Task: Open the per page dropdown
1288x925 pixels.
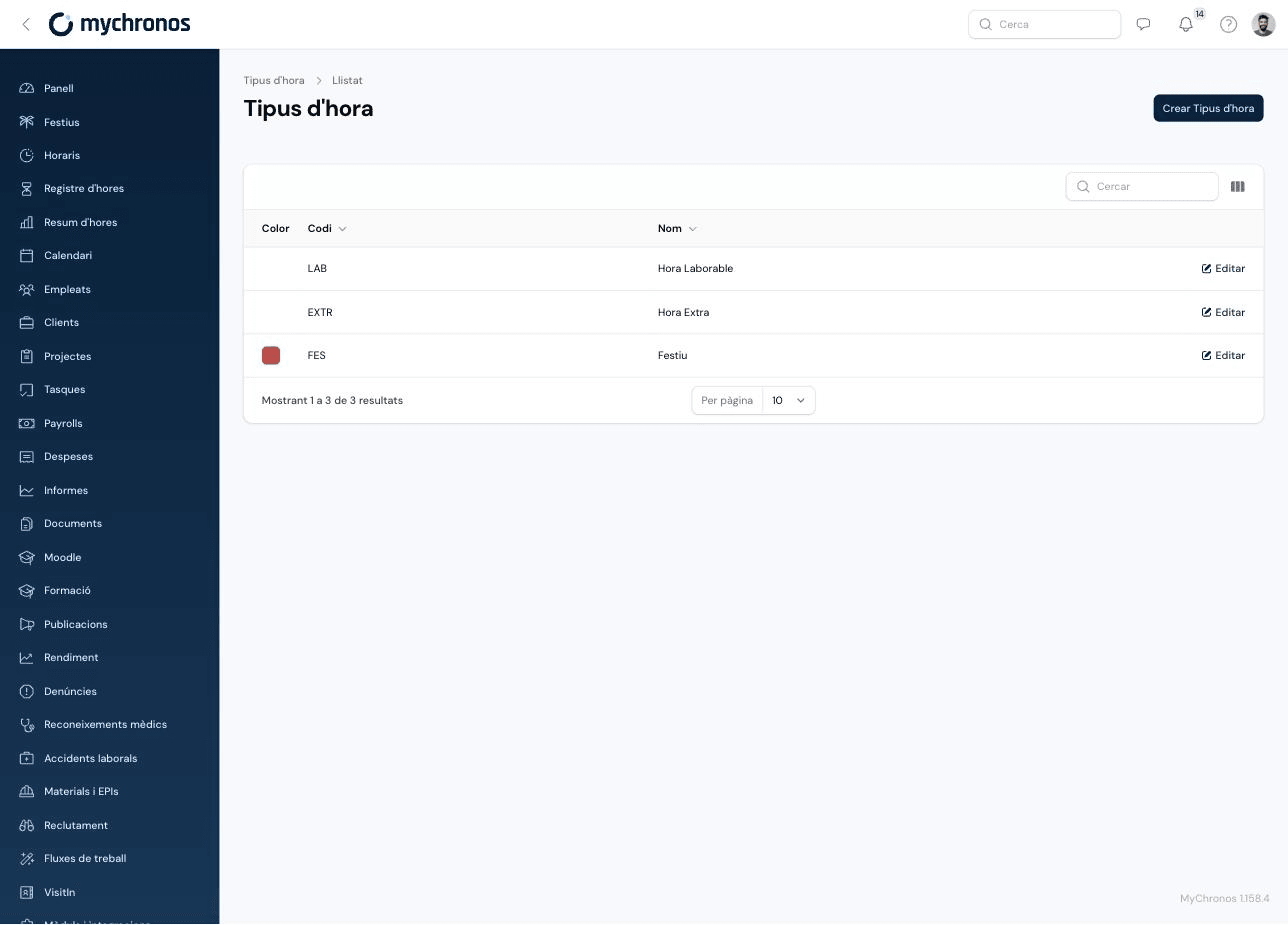Action: 789,400
